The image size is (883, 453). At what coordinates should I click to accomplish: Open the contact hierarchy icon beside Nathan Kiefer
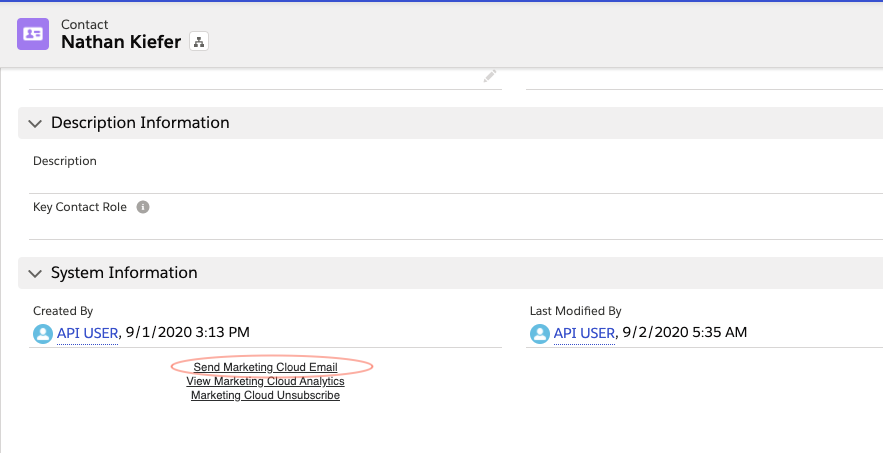198,42
